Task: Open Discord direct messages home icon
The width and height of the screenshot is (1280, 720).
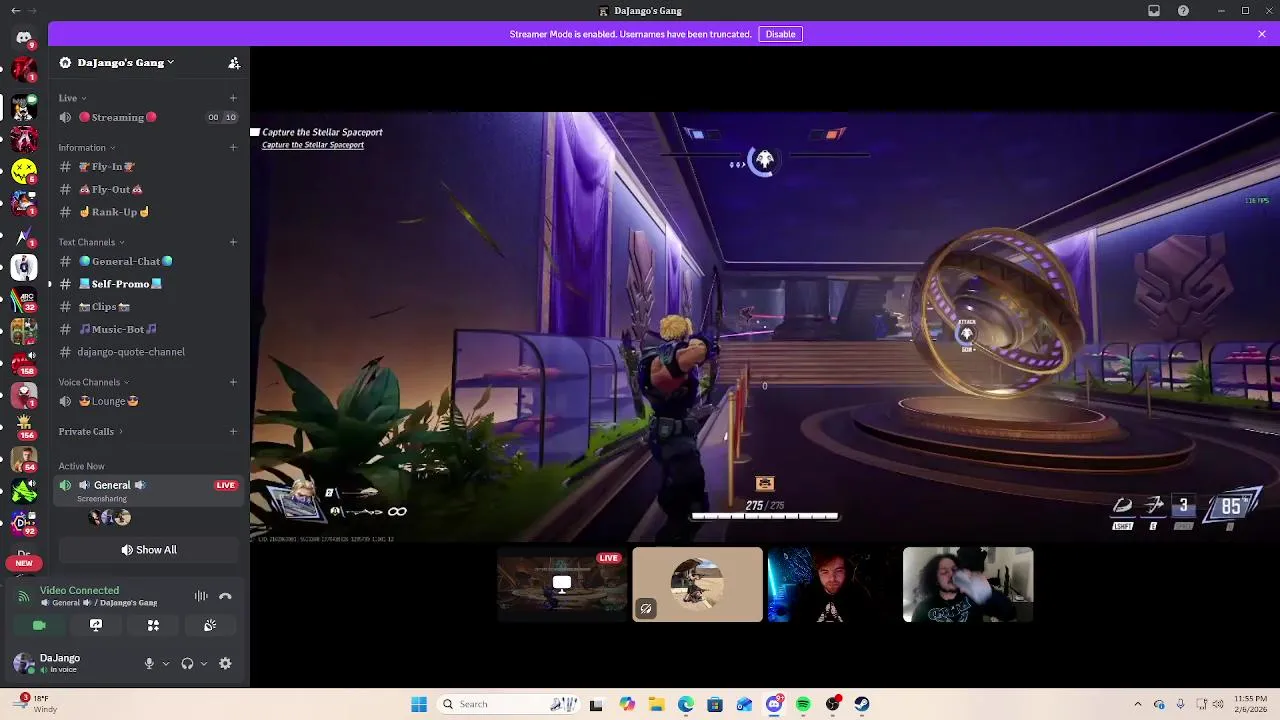Action: click(x=24, y=38)
